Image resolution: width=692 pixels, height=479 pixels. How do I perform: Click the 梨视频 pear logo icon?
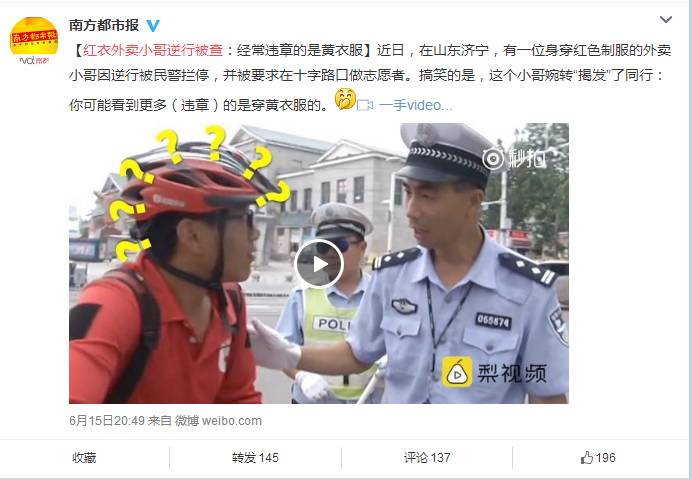[457, 372]
